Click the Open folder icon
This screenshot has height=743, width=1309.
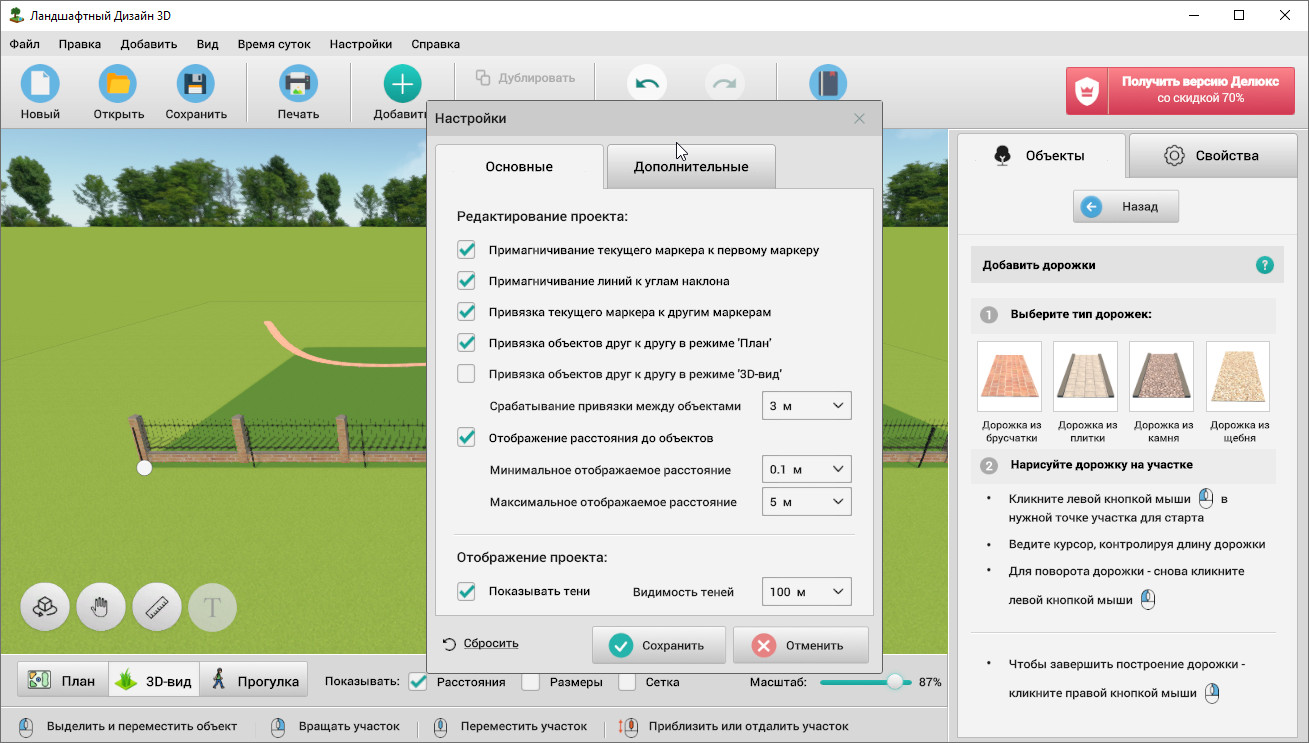click(118, 85)
